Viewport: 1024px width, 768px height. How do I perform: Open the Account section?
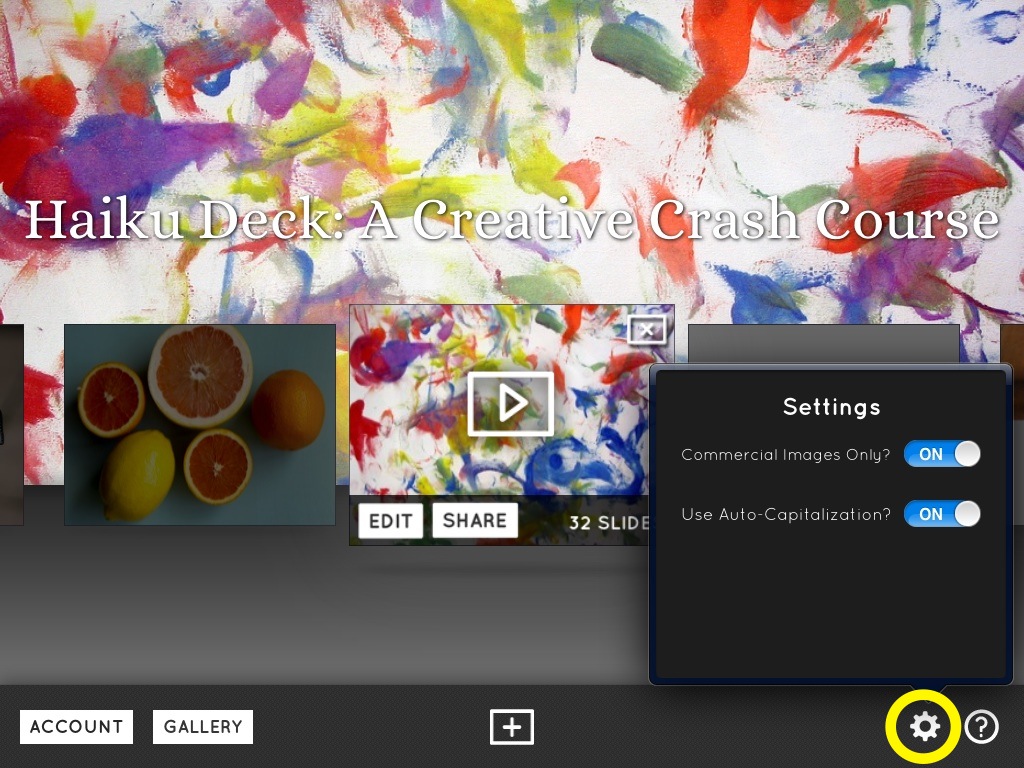tap(76, 727)
